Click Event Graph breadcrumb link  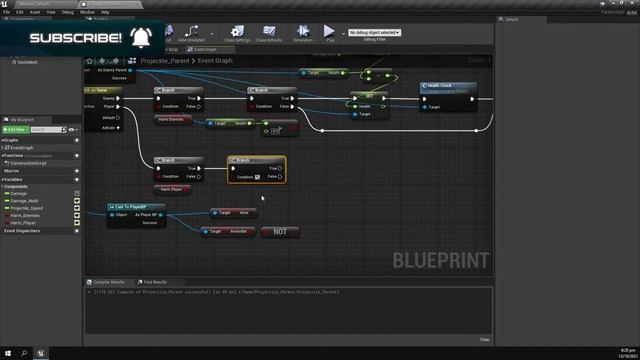click(x=215, y=61)
